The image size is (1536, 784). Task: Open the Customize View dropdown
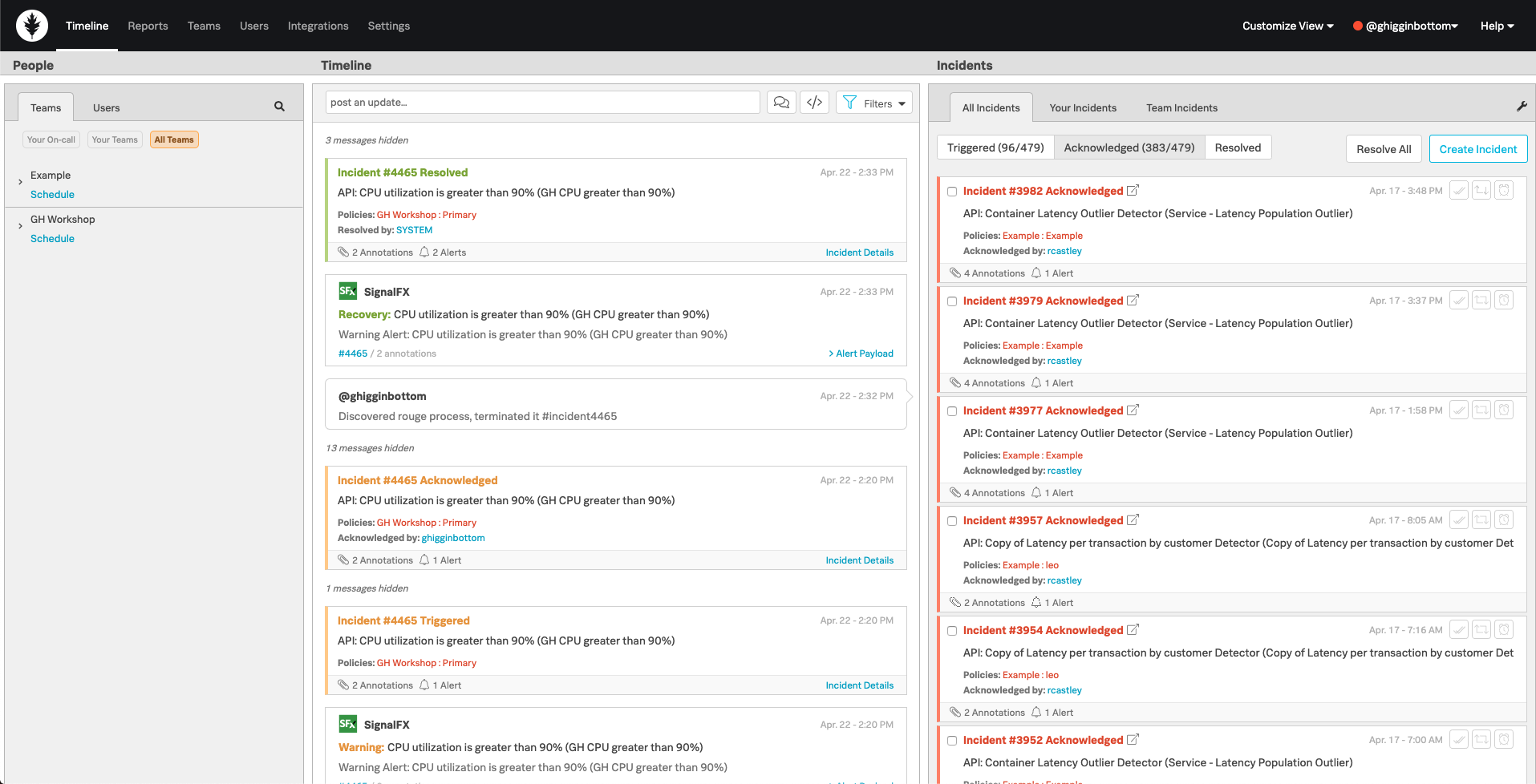tap(1287, 25)
